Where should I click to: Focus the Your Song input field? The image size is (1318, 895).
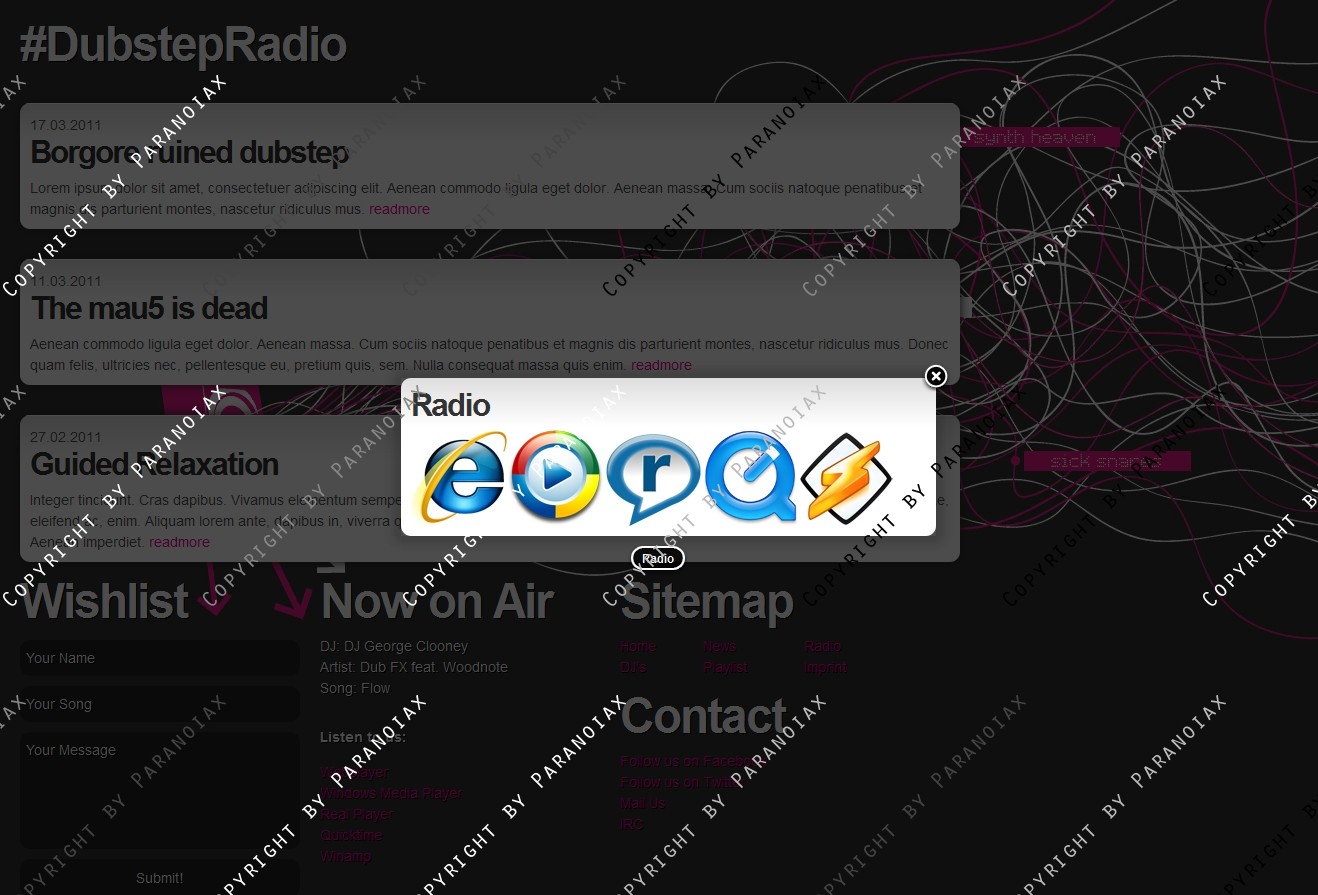coord(160,704)
